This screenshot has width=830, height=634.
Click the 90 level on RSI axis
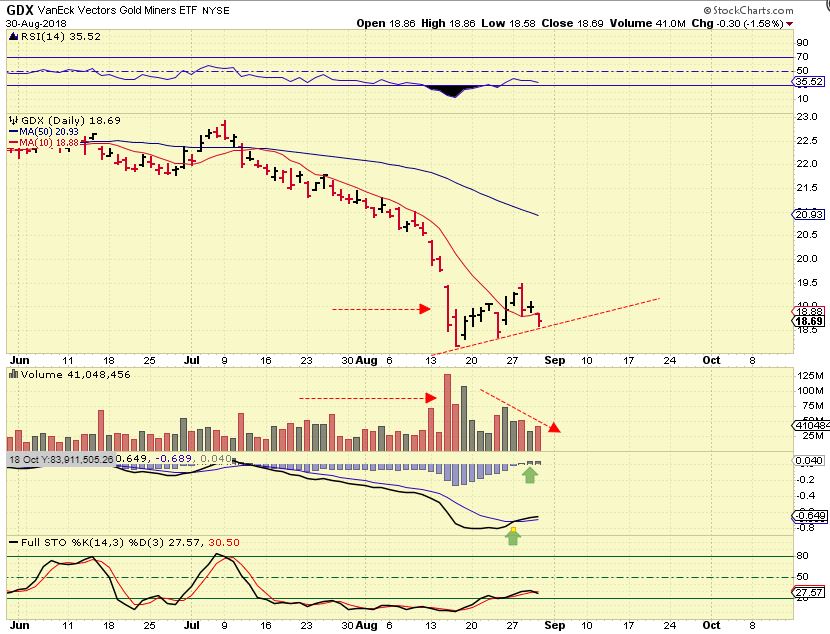(802, 43)
